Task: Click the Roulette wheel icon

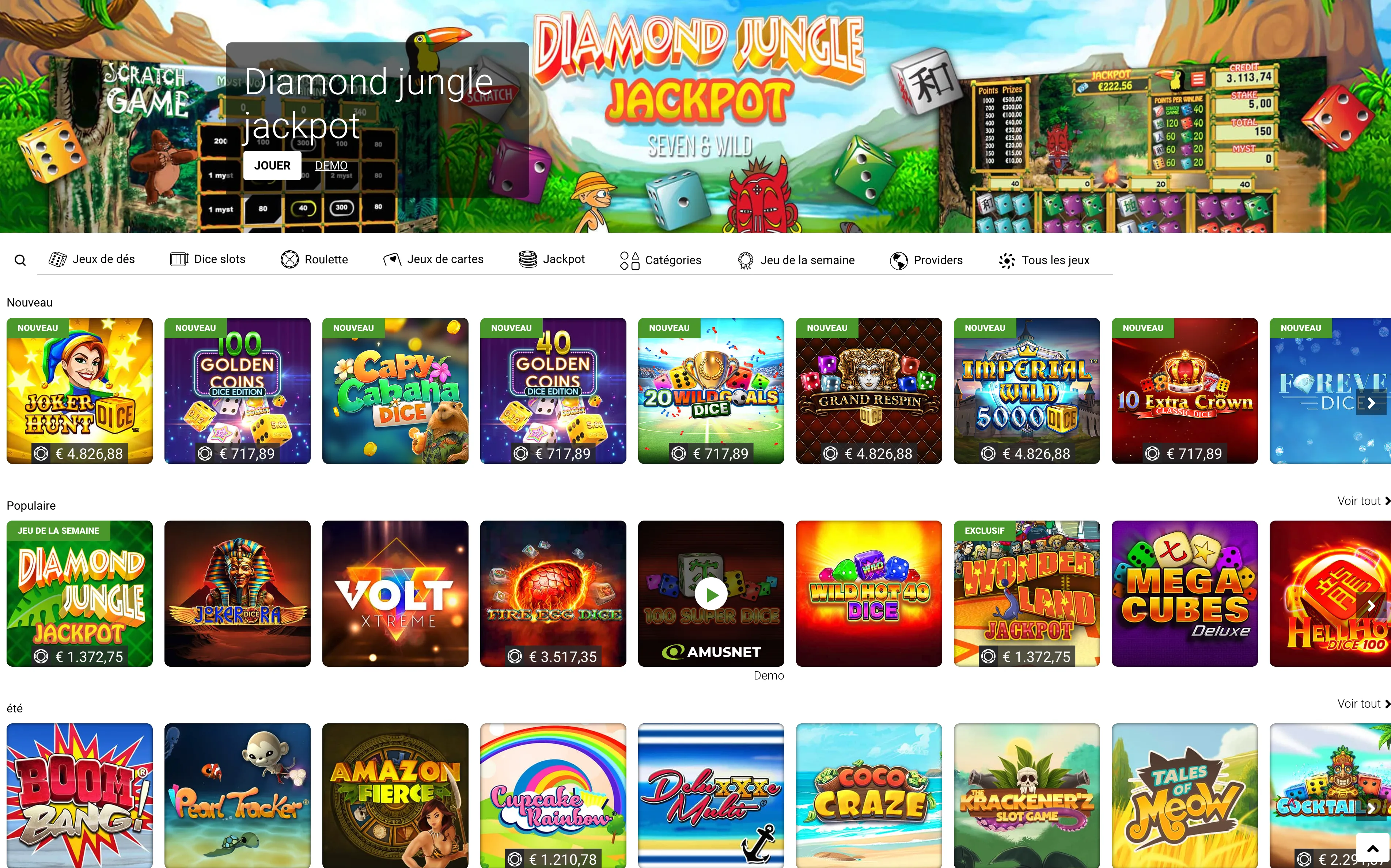Action: pos(289,259)
